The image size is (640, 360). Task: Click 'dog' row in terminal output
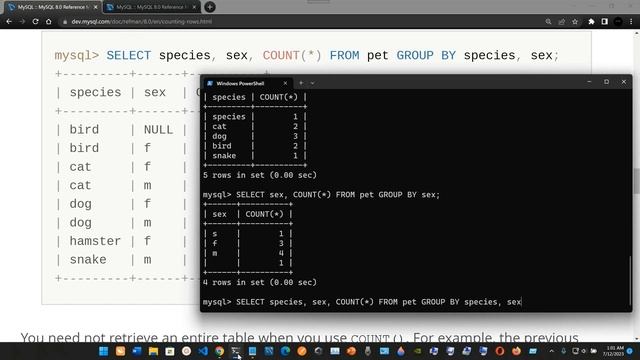coord(255,136)
